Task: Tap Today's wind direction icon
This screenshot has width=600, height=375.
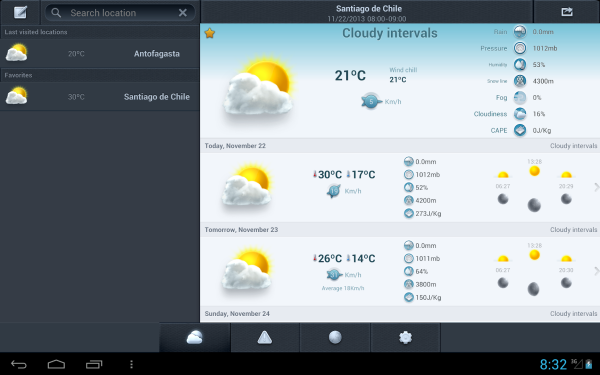Action: [x=334, y=191]
